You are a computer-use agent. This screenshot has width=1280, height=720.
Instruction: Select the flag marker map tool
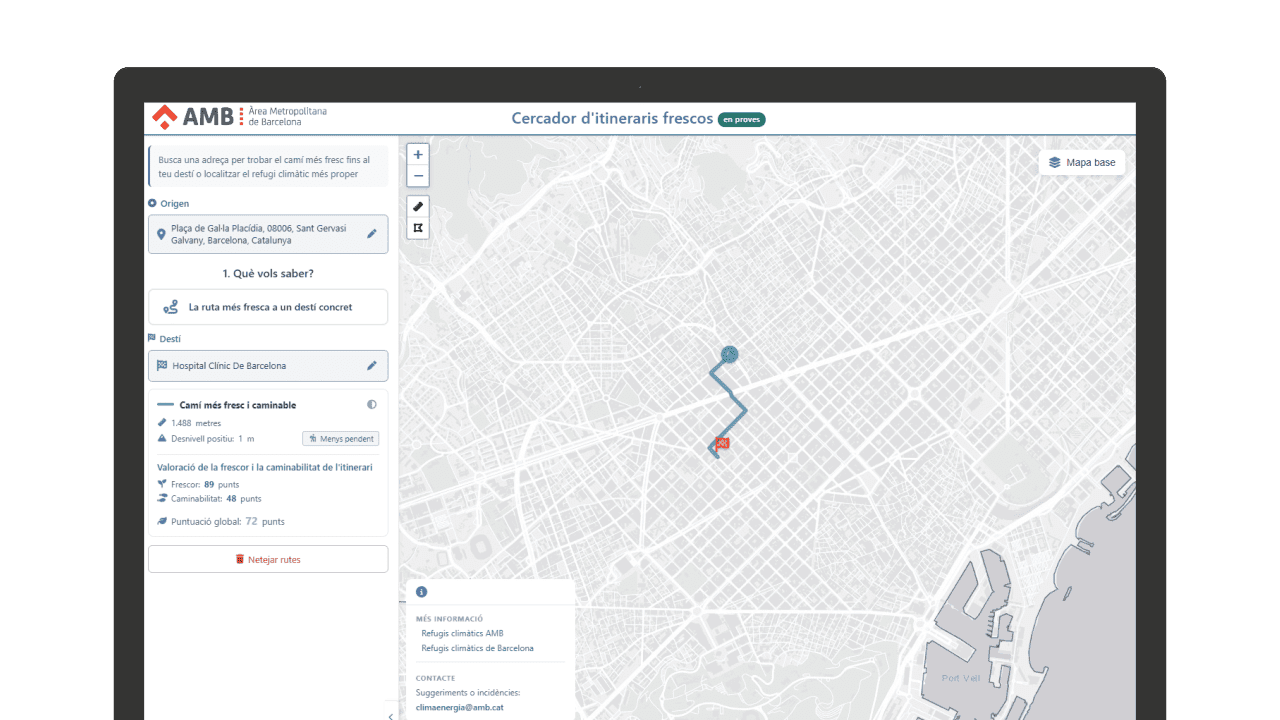(418, 228)
